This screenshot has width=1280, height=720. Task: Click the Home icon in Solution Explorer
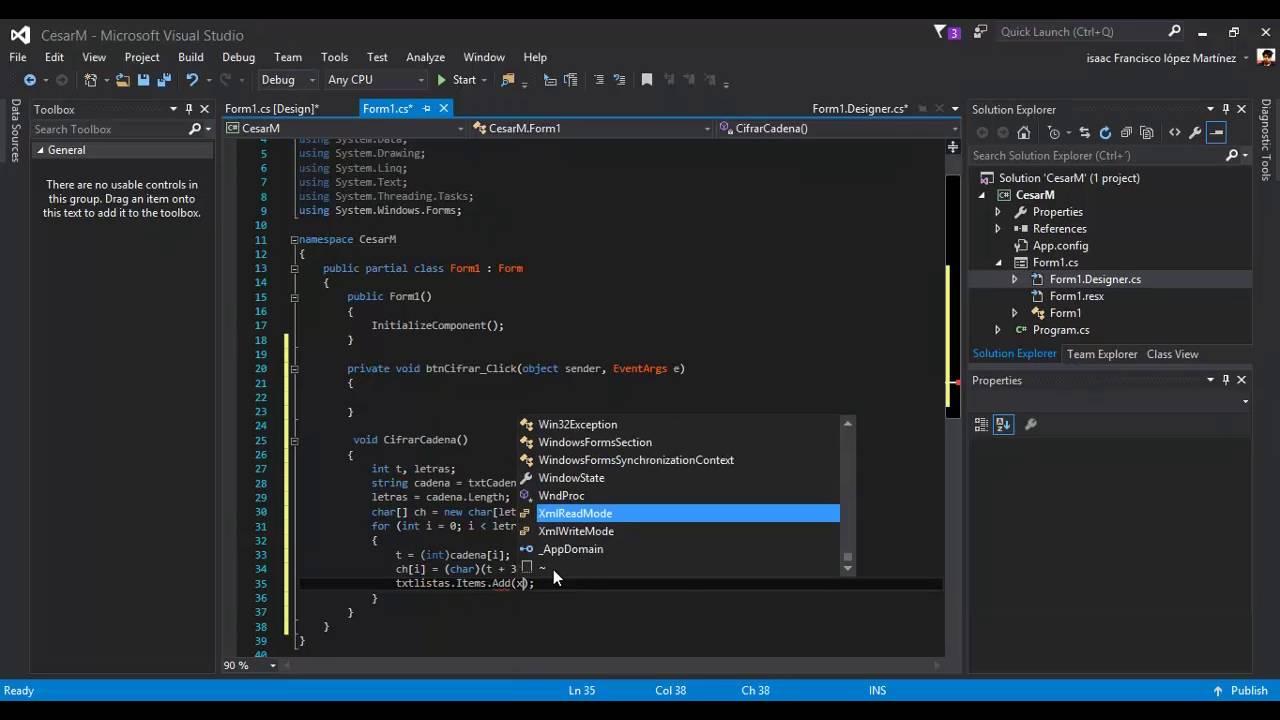[x=1023, y=132]
